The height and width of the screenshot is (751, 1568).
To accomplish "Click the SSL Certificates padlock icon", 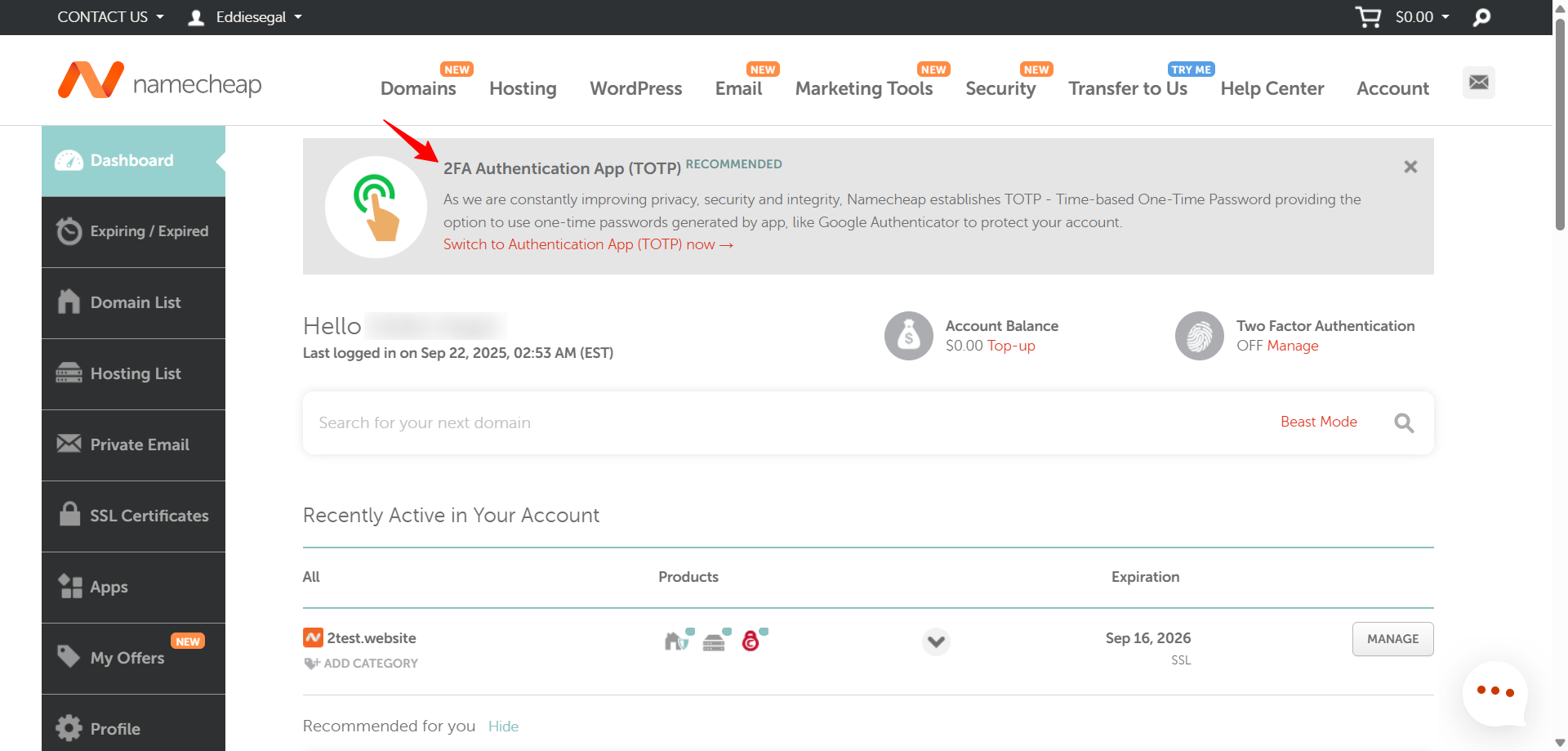I will 69,514.
